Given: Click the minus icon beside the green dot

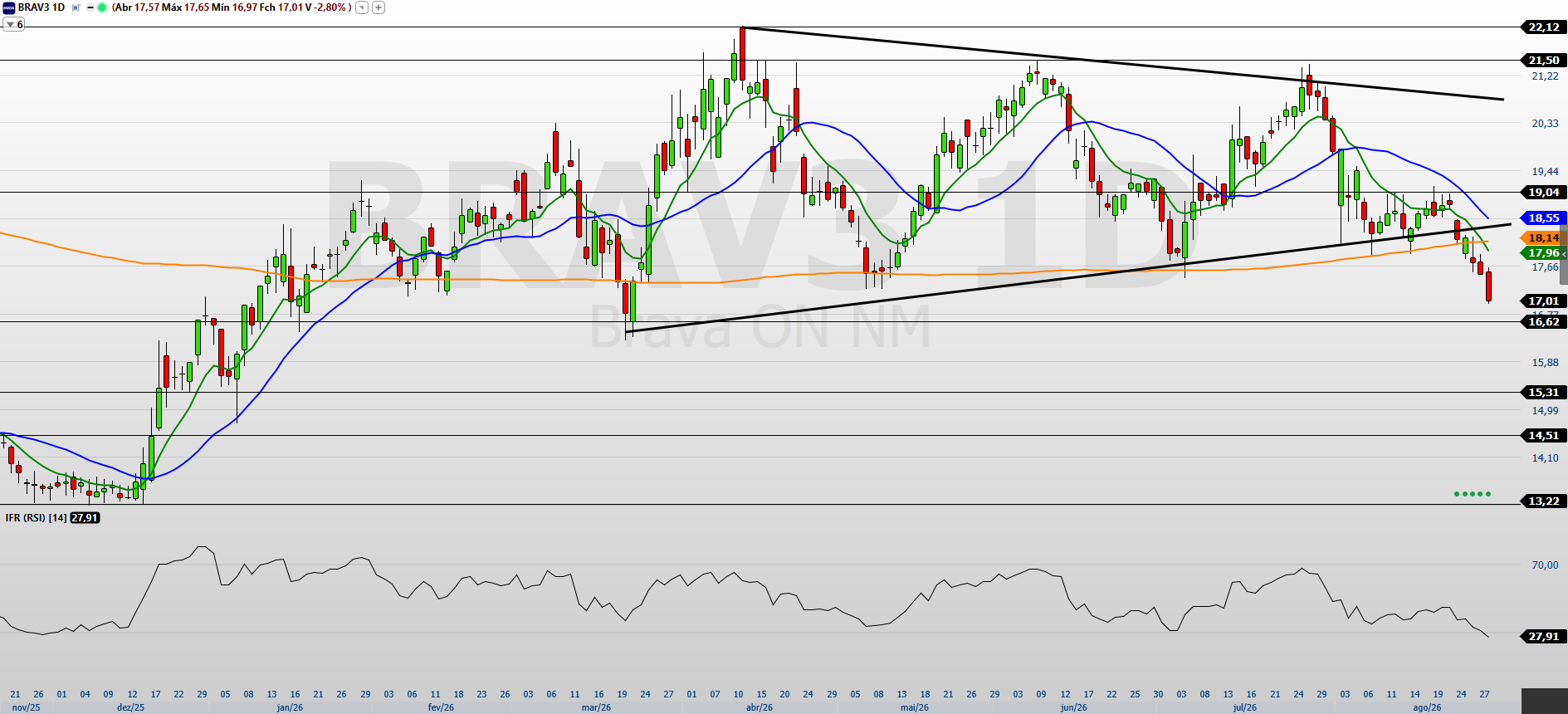Looking at the screenshot, I should (x=90, y=7).
